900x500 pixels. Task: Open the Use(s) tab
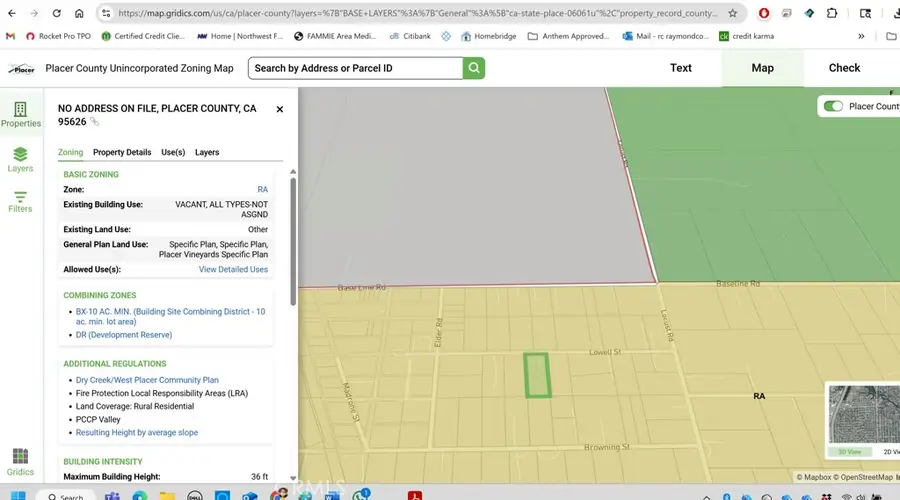click(173, 152)
